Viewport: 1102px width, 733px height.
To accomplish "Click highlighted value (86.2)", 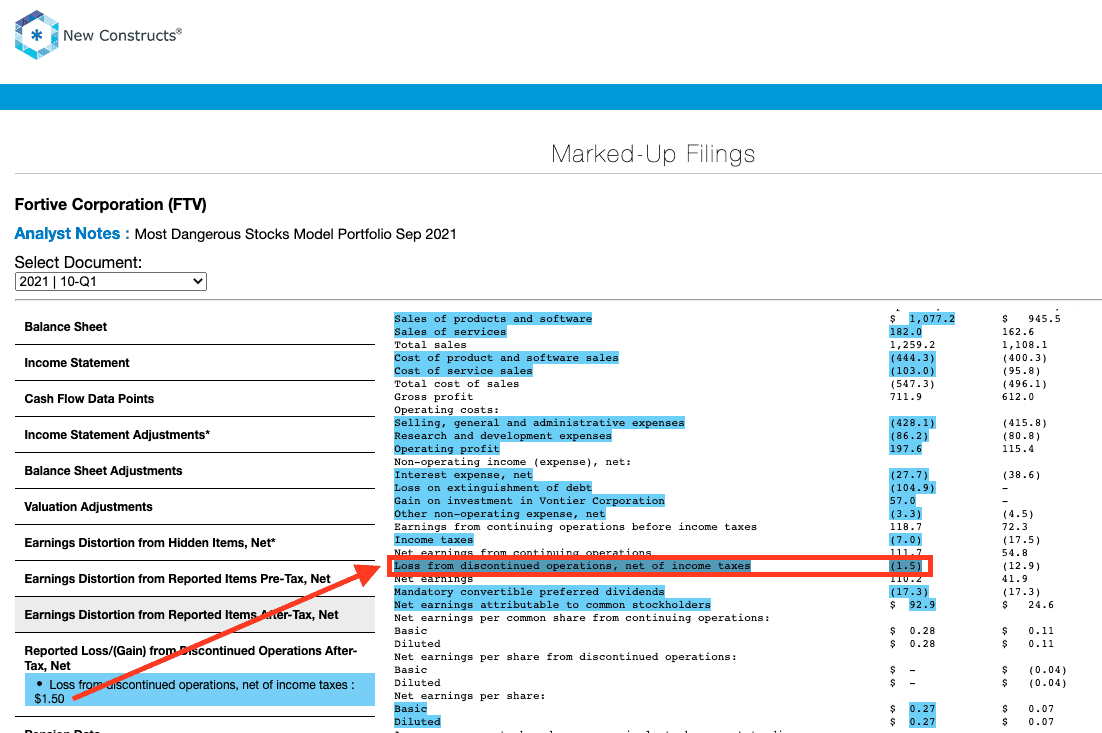I will click(x=909, y=436).
